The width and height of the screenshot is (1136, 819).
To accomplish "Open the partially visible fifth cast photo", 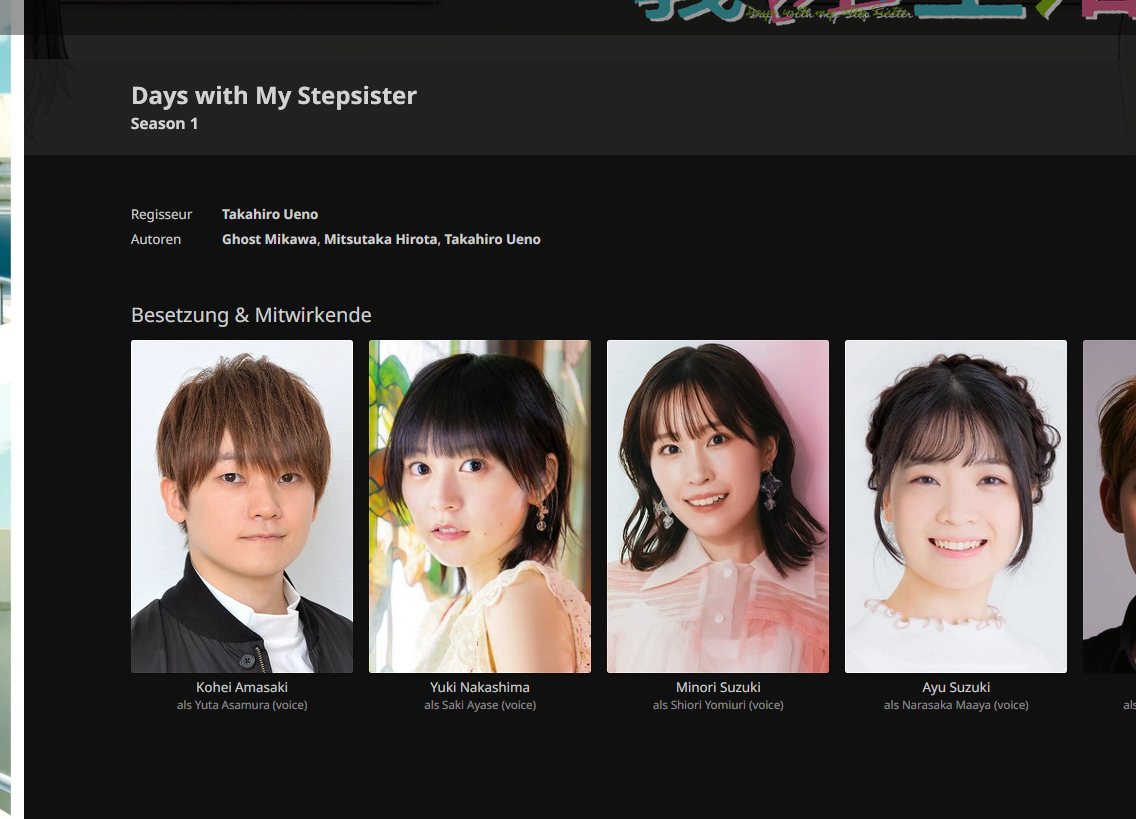I will tap(1110, 506).
